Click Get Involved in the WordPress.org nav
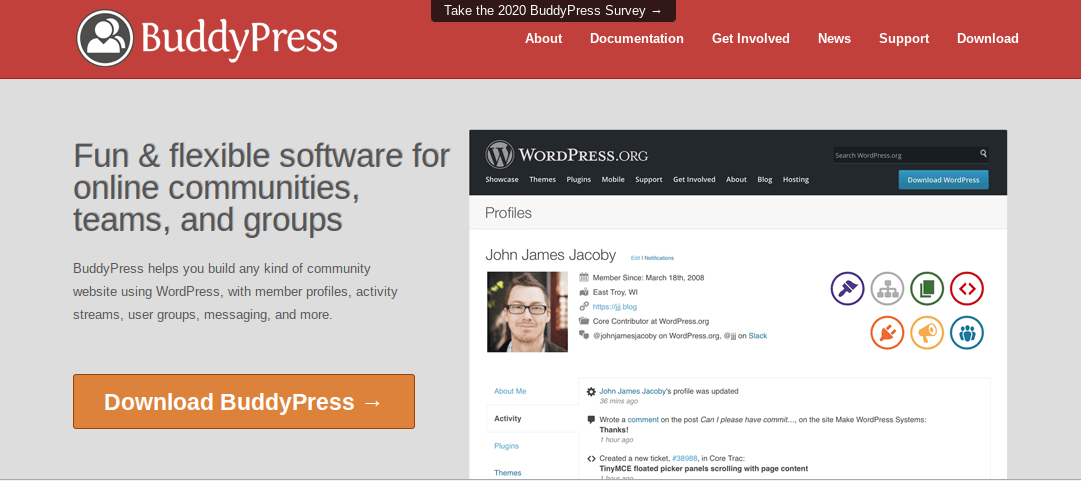 (694, 179)
